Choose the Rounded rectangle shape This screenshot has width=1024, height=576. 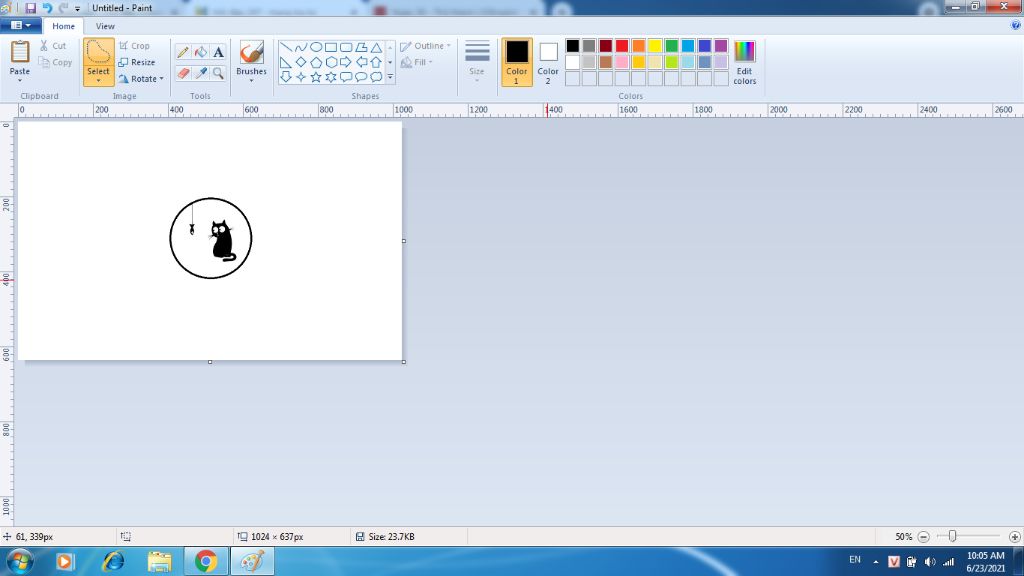coord(346,47)
